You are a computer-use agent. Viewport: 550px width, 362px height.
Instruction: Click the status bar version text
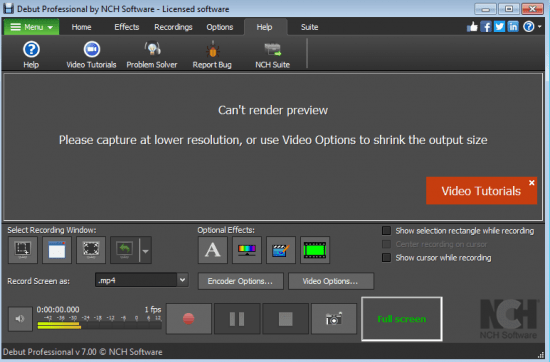[82, 352]
